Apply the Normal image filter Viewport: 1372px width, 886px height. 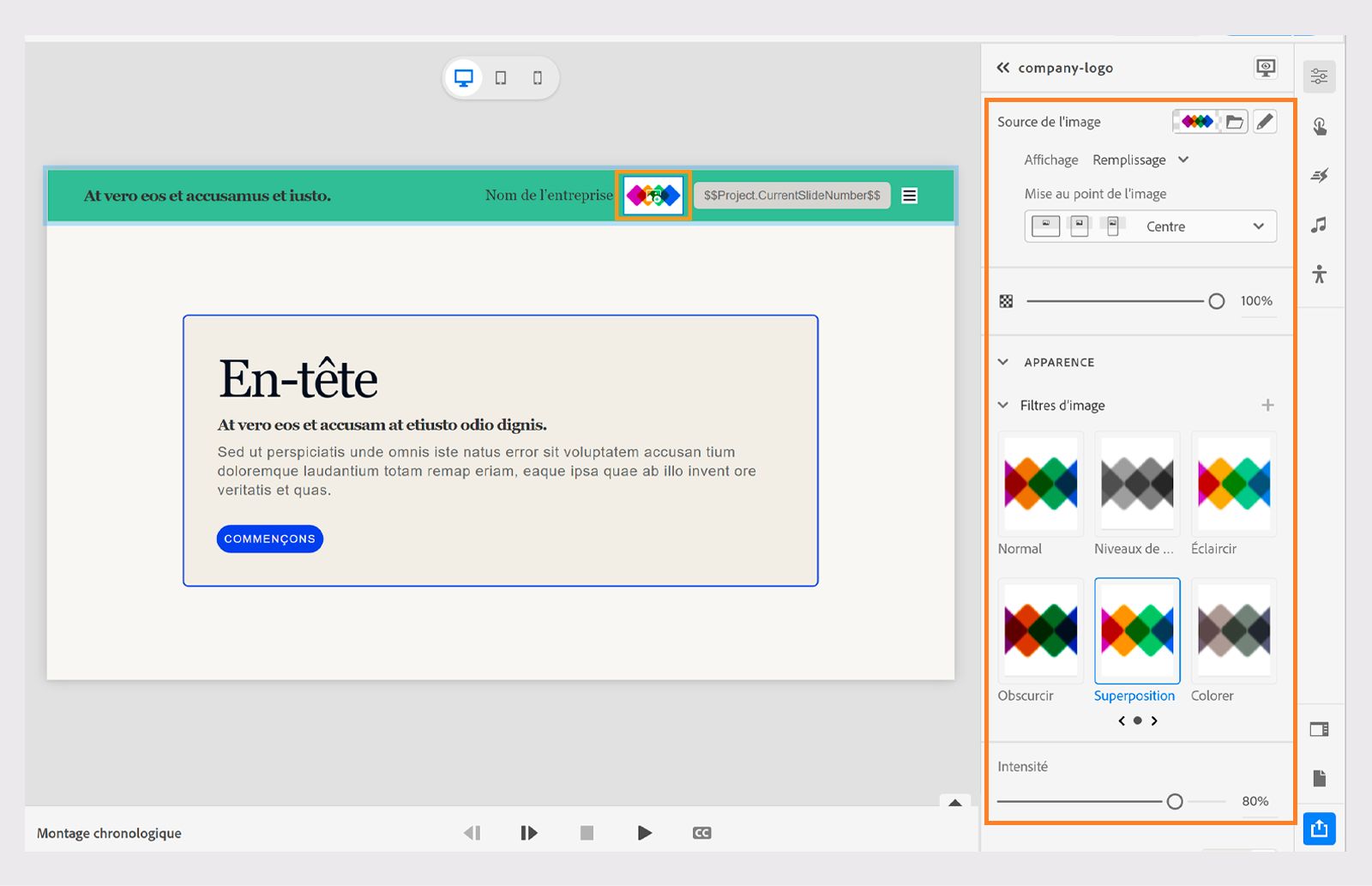pos(1041,484)
